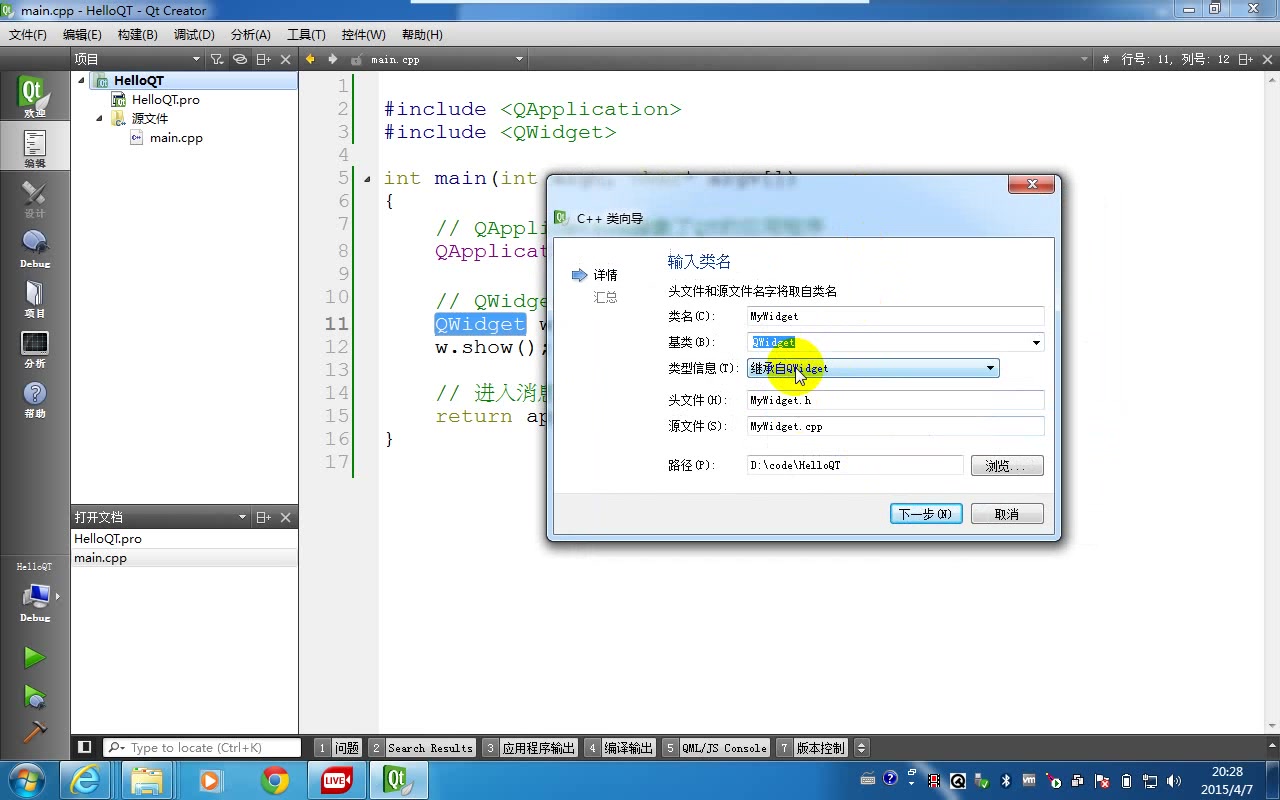Click the Bluetooth tray icon

tap(1006, 781)
